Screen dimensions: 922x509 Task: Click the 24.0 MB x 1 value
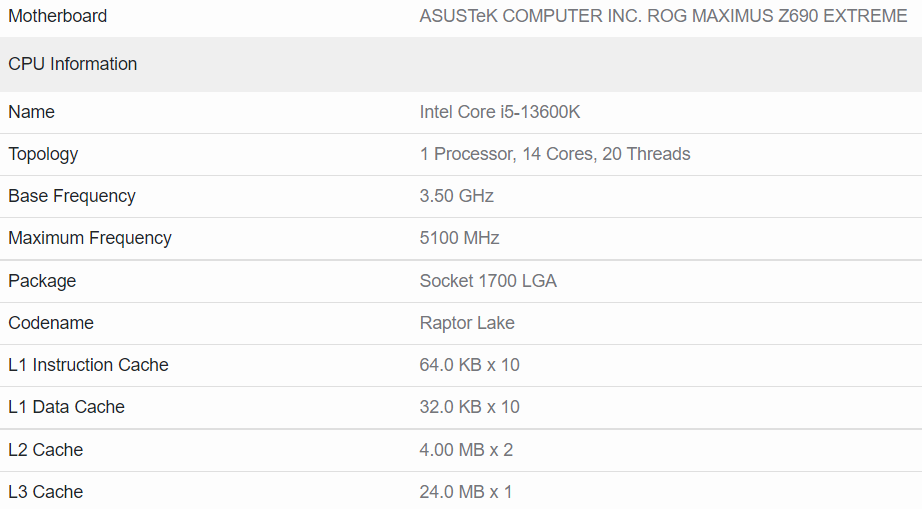[466, 492]
